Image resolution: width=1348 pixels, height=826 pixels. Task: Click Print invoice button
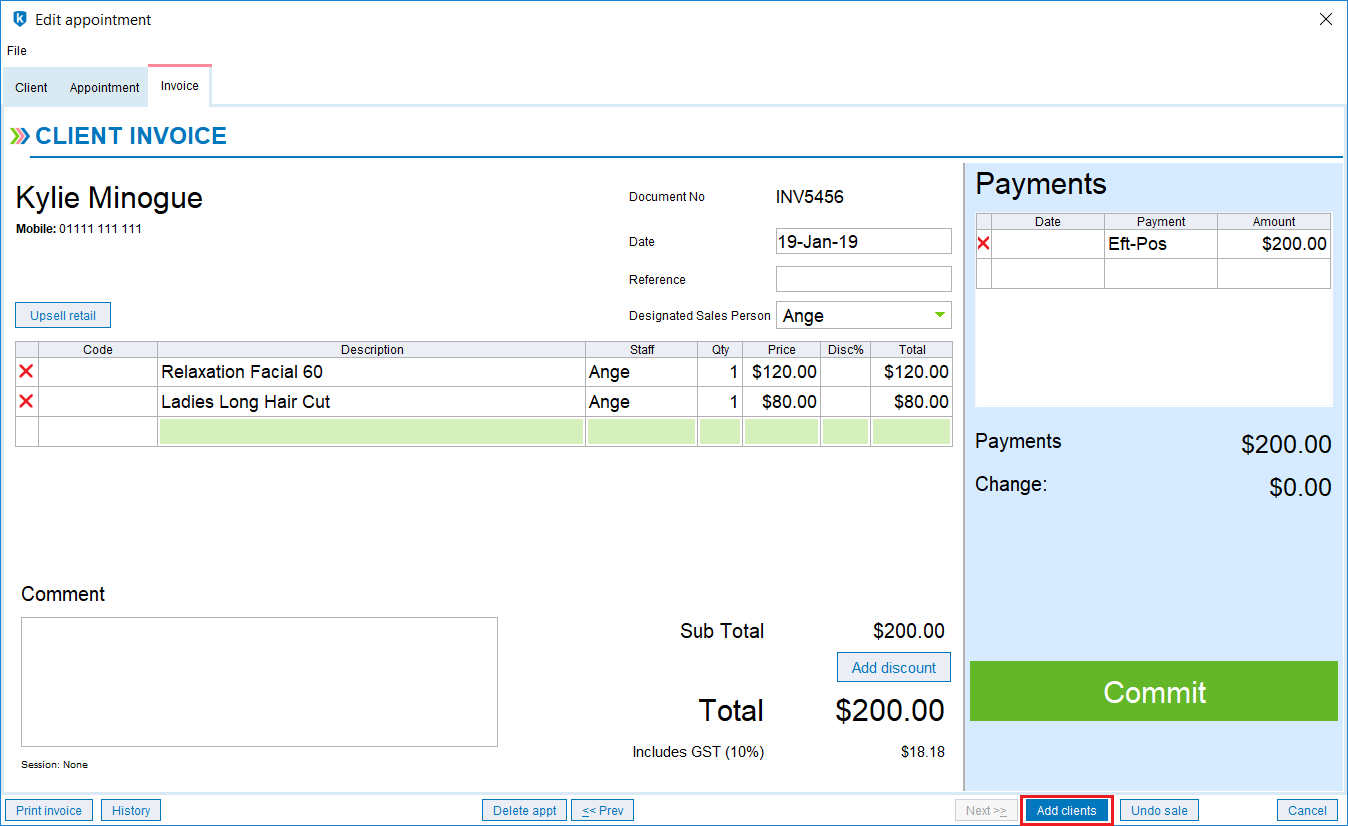pos(49,810)
